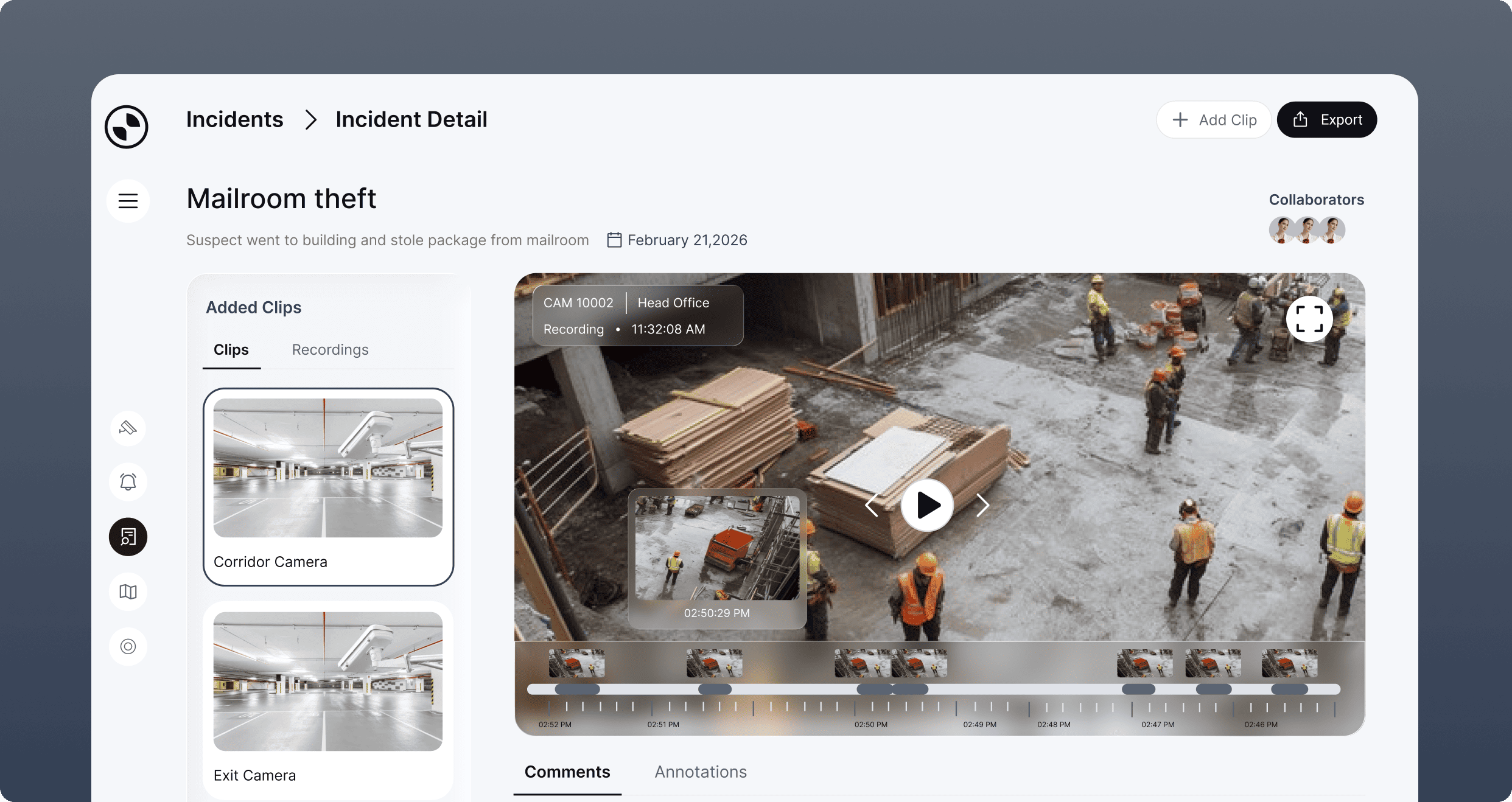Viewport: 1512px width, 802px height.
Task: Click the record target icon in sidebar
Action: pos(127,646)
